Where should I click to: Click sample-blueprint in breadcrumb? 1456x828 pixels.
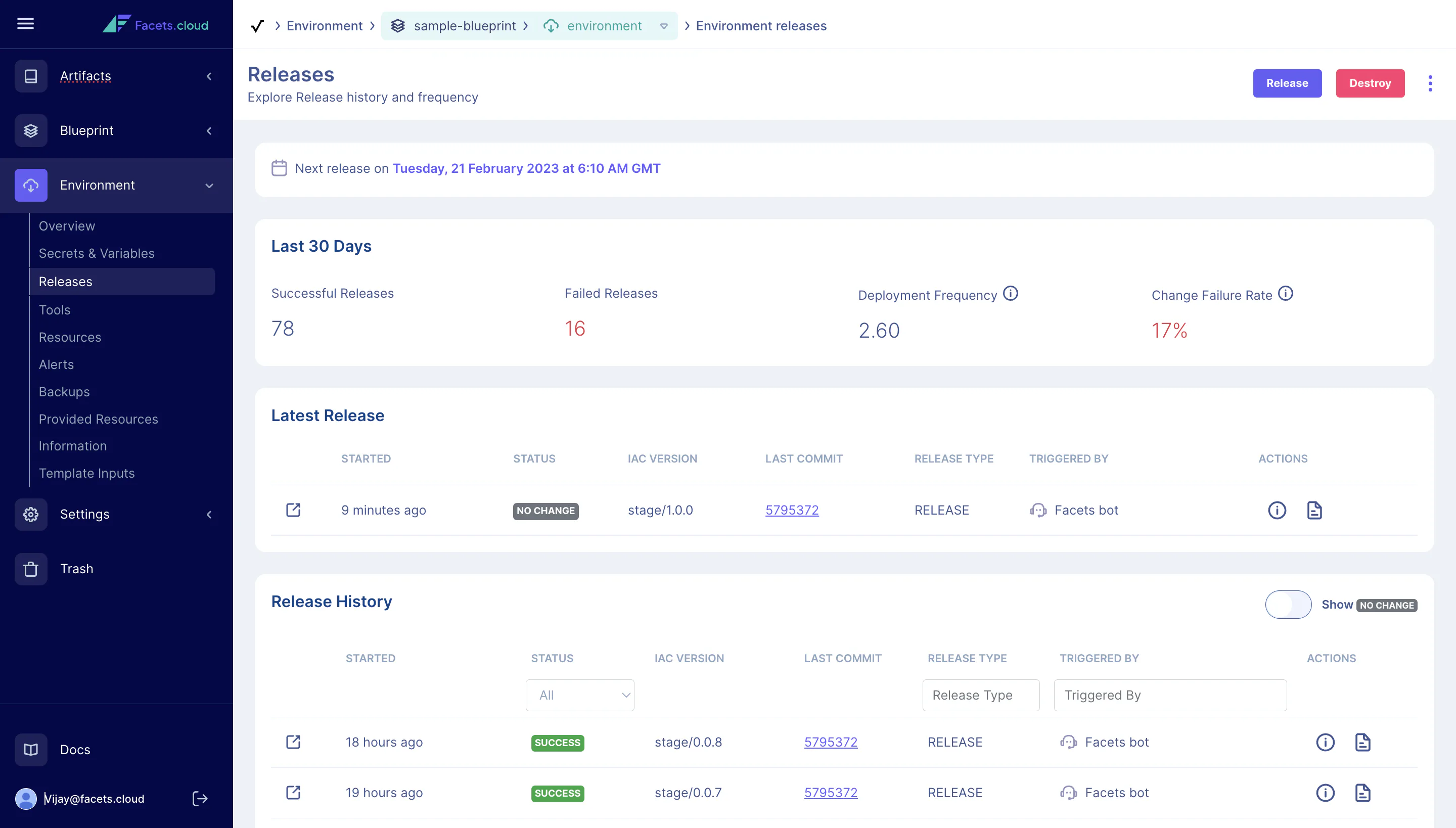(465, 26)
